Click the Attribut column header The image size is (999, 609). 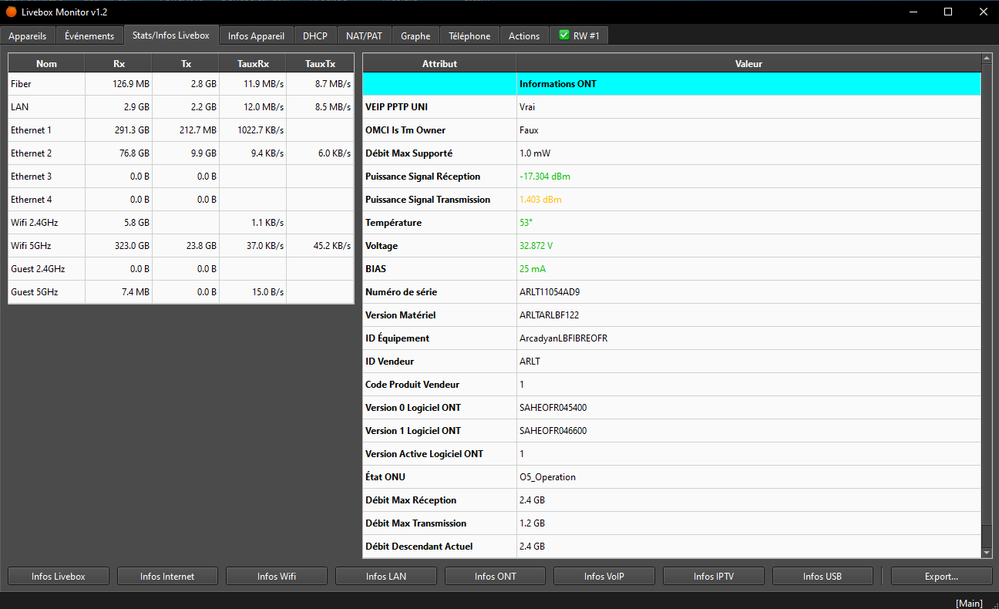[439, 64]
